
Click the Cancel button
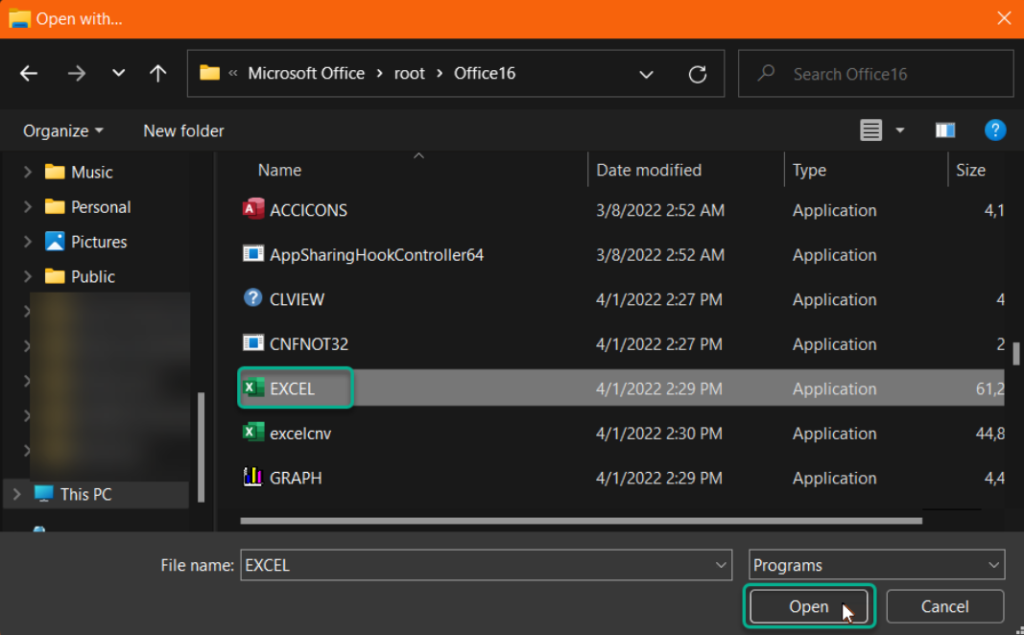942,606
